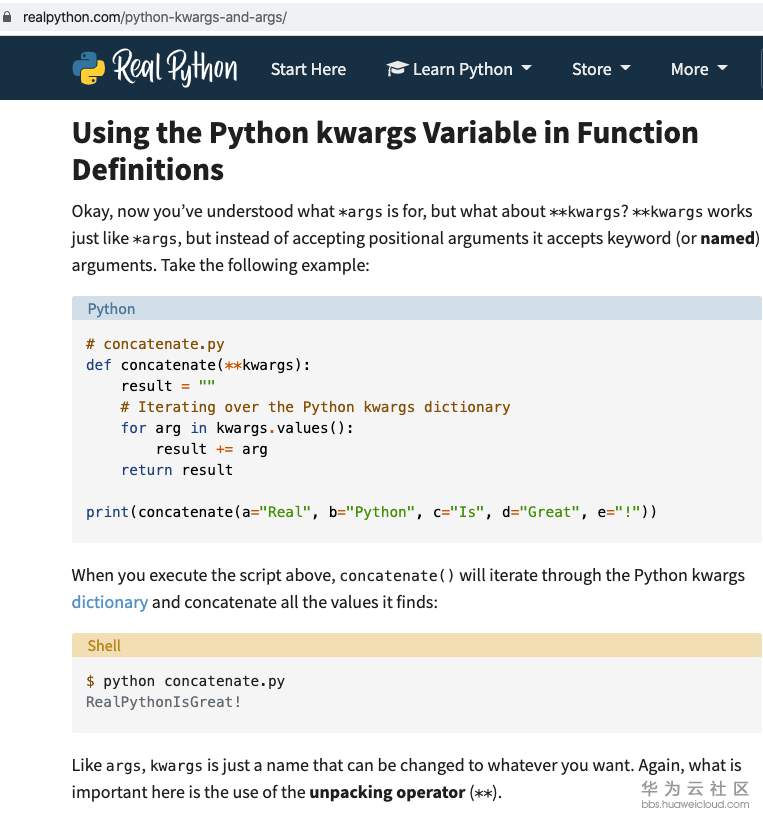Click the python concatenate.py shell command

click(194, 681)
